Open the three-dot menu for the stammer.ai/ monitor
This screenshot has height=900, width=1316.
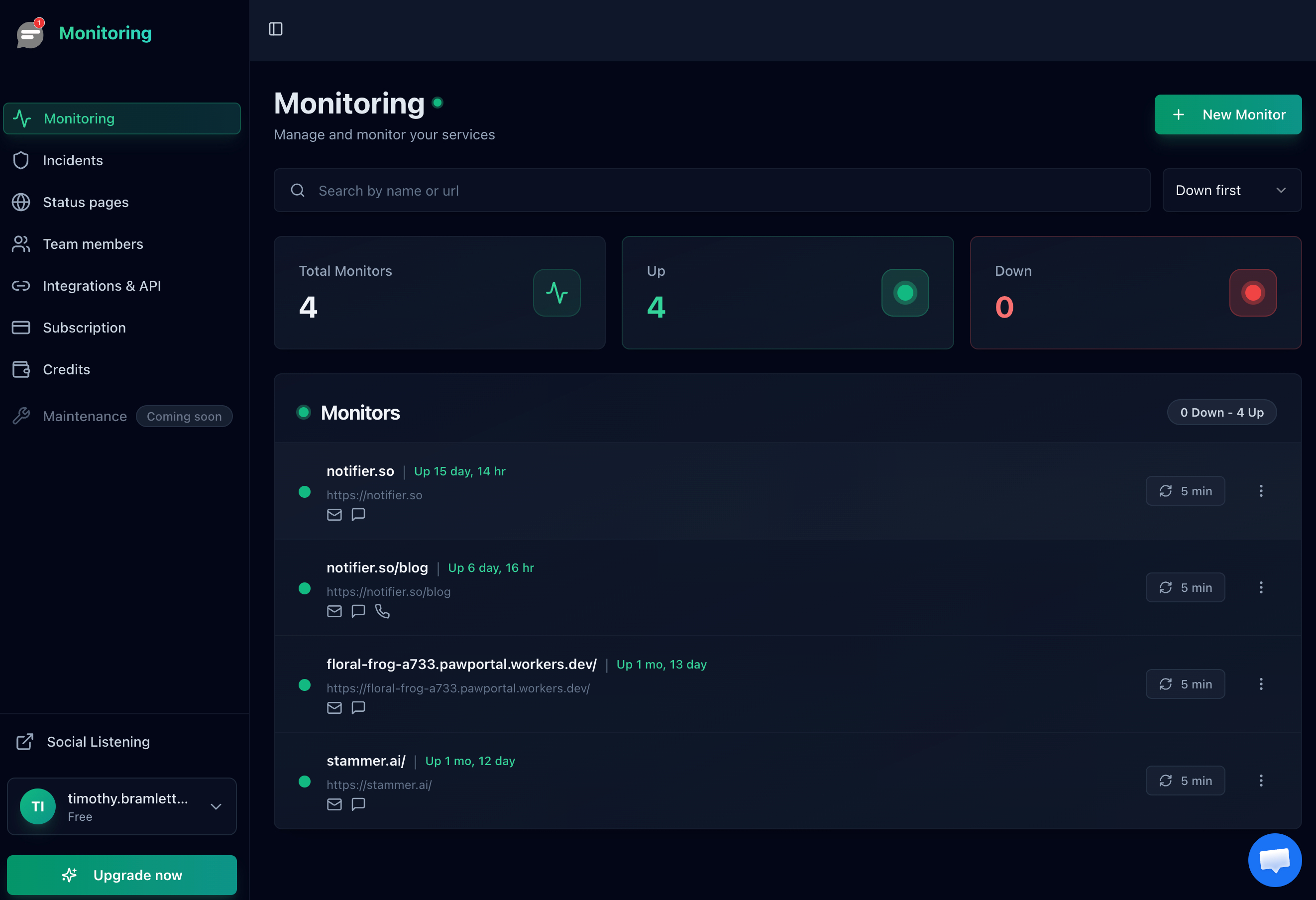pyautogui.click(x=1261, y=781)
